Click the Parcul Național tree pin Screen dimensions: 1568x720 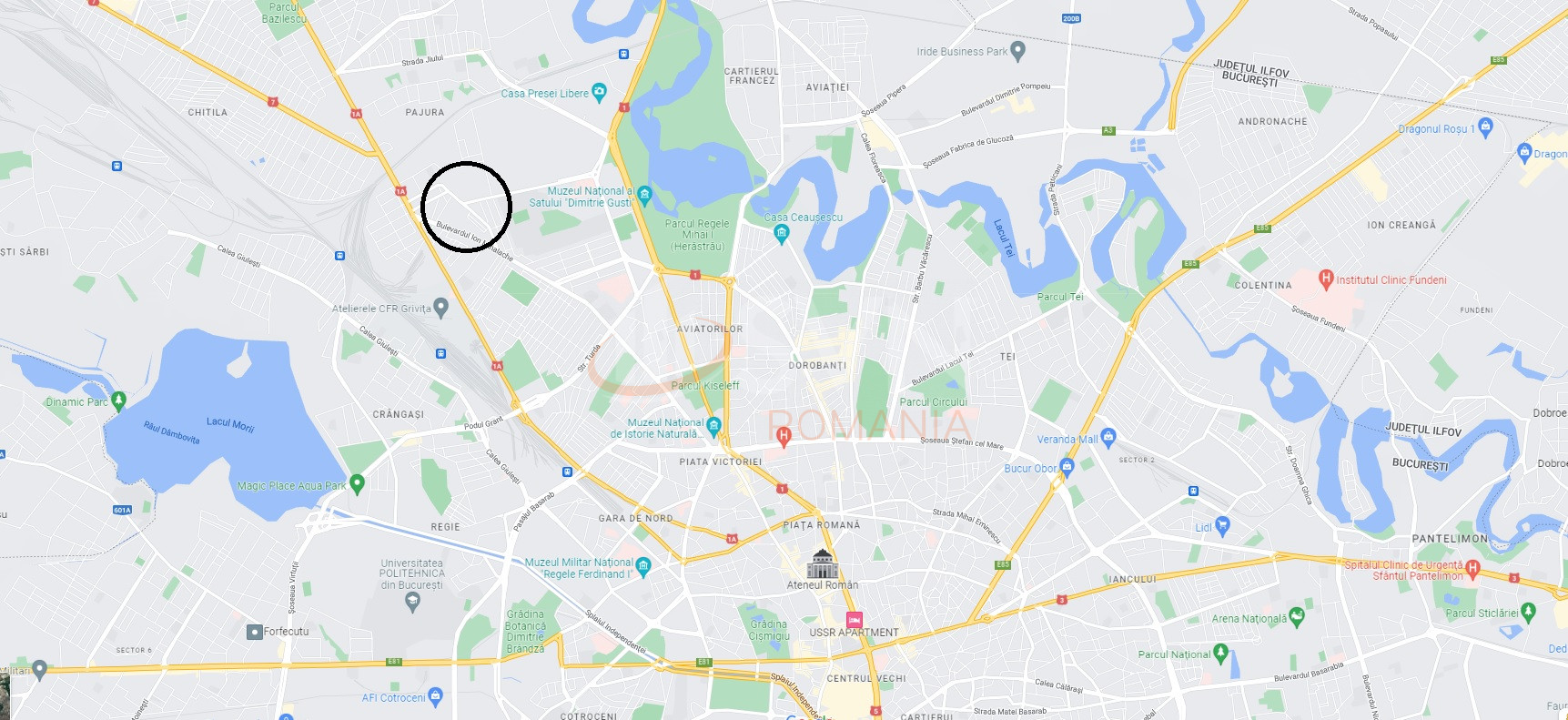coord(1221,653)
